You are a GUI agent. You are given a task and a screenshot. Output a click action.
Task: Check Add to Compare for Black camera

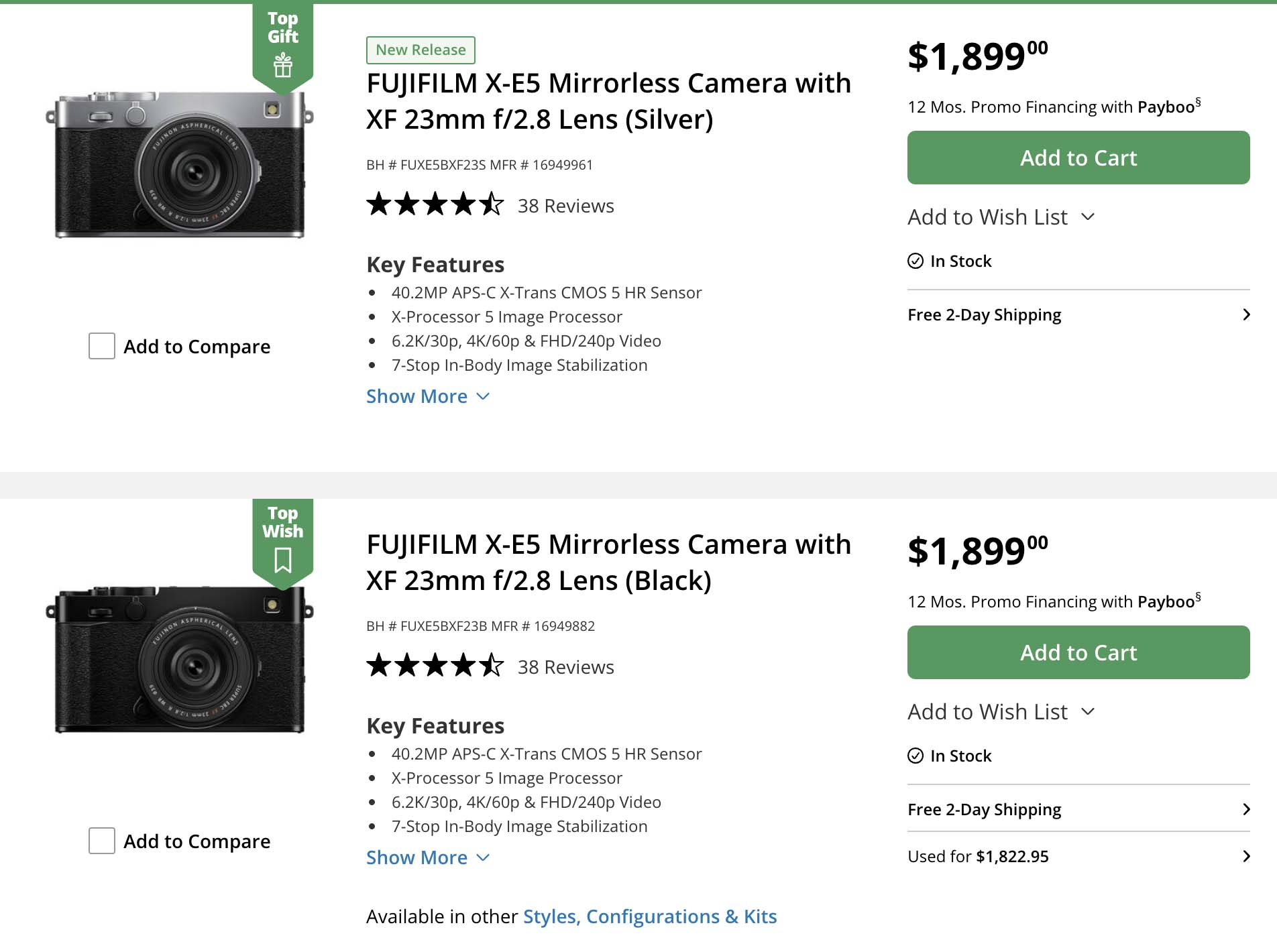click(102, 841)
